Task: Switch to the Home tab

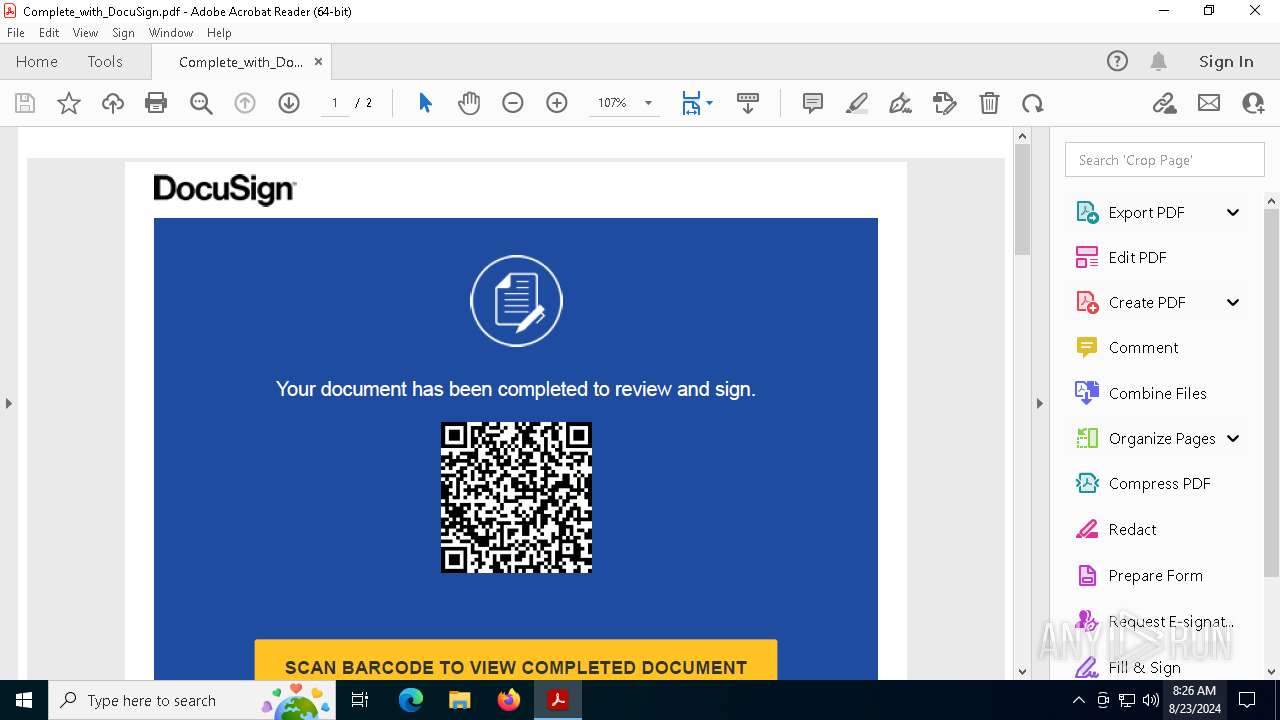Action: tap(37, 61)
